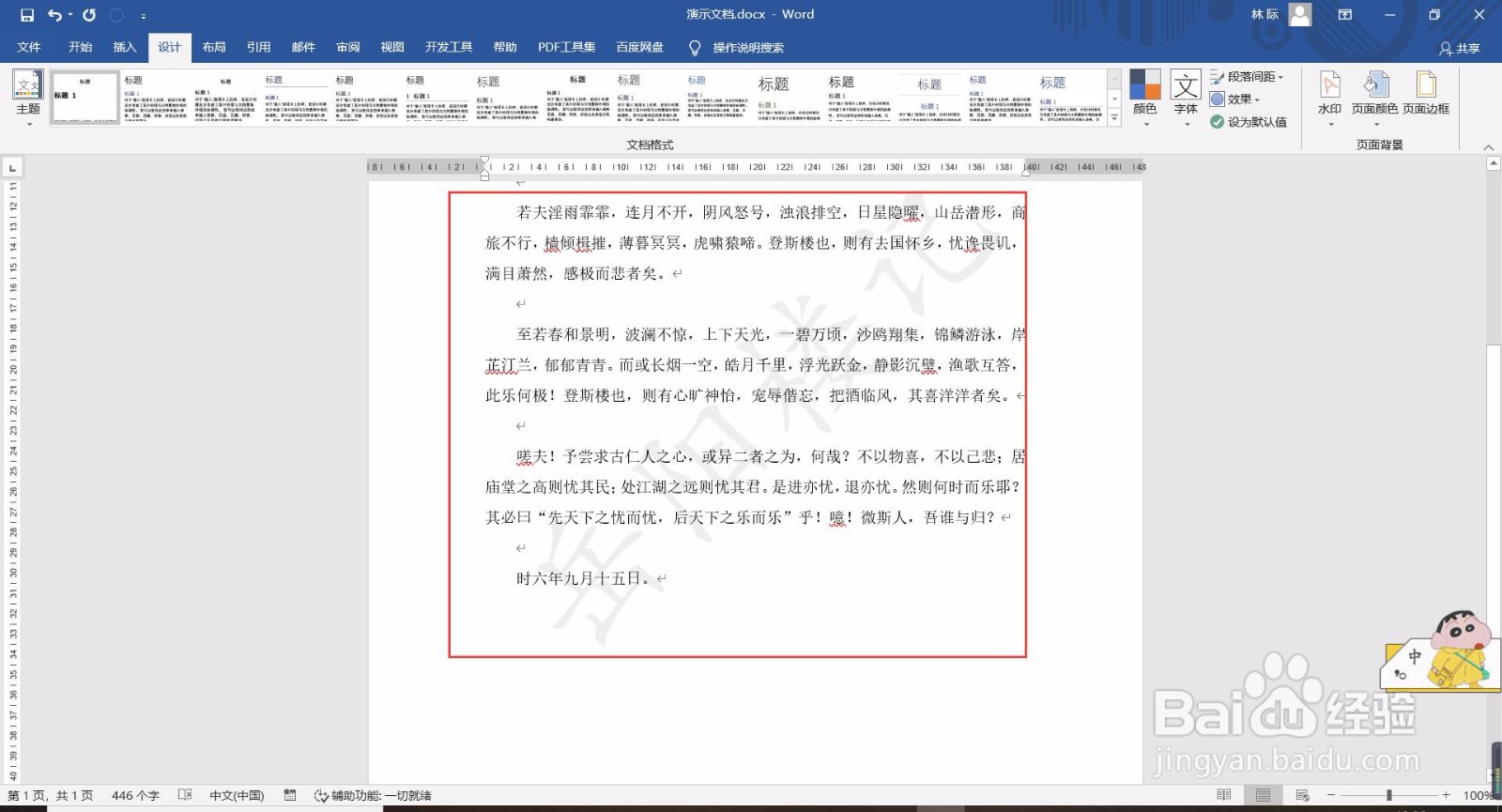Click the 100% zoom level
The width and height of the screenshot is (1502, 812).
coord(1479,795)
